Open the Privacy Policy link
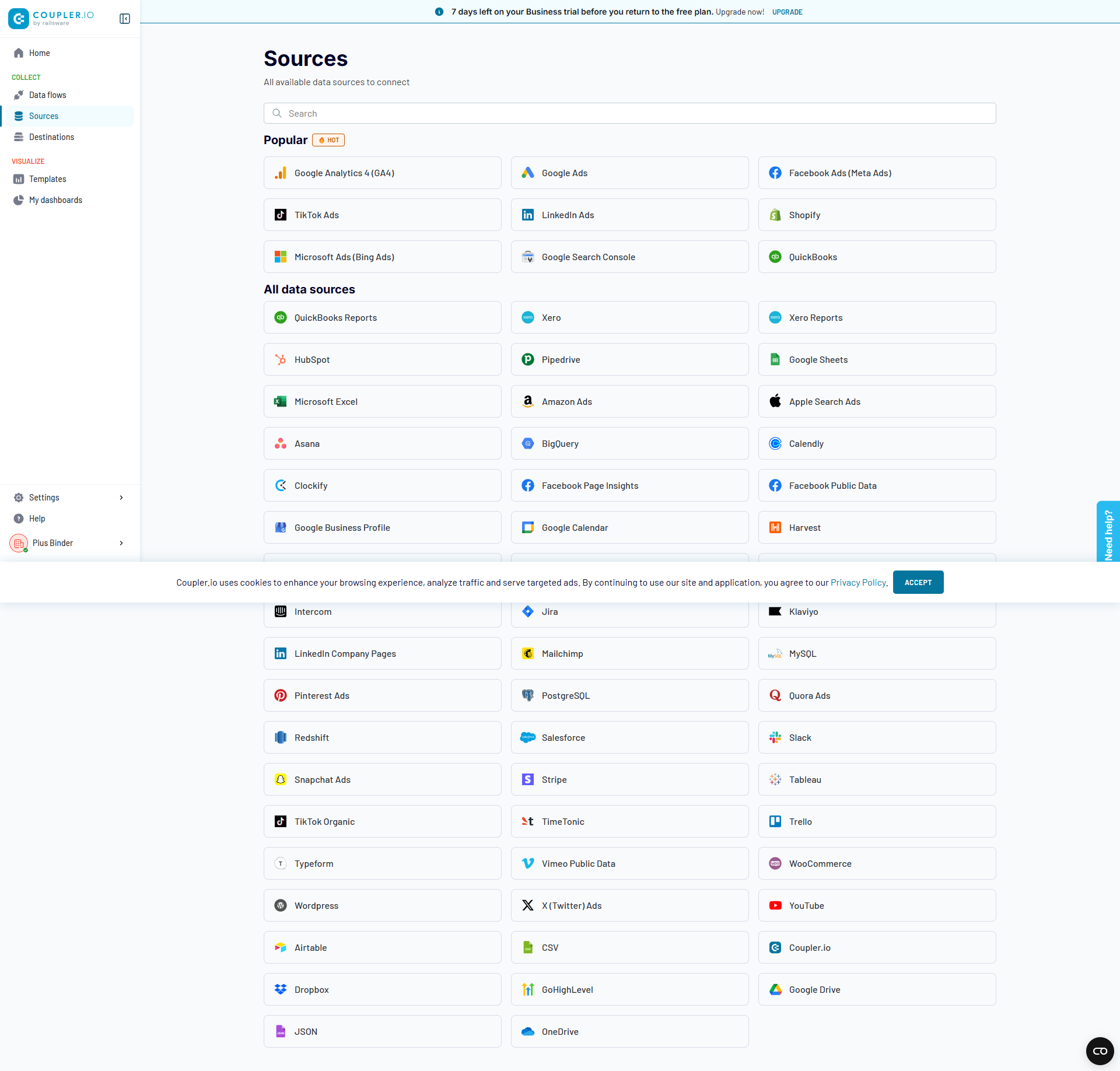This screenshot has height=1071, width=1120. [x=858, y=583]
